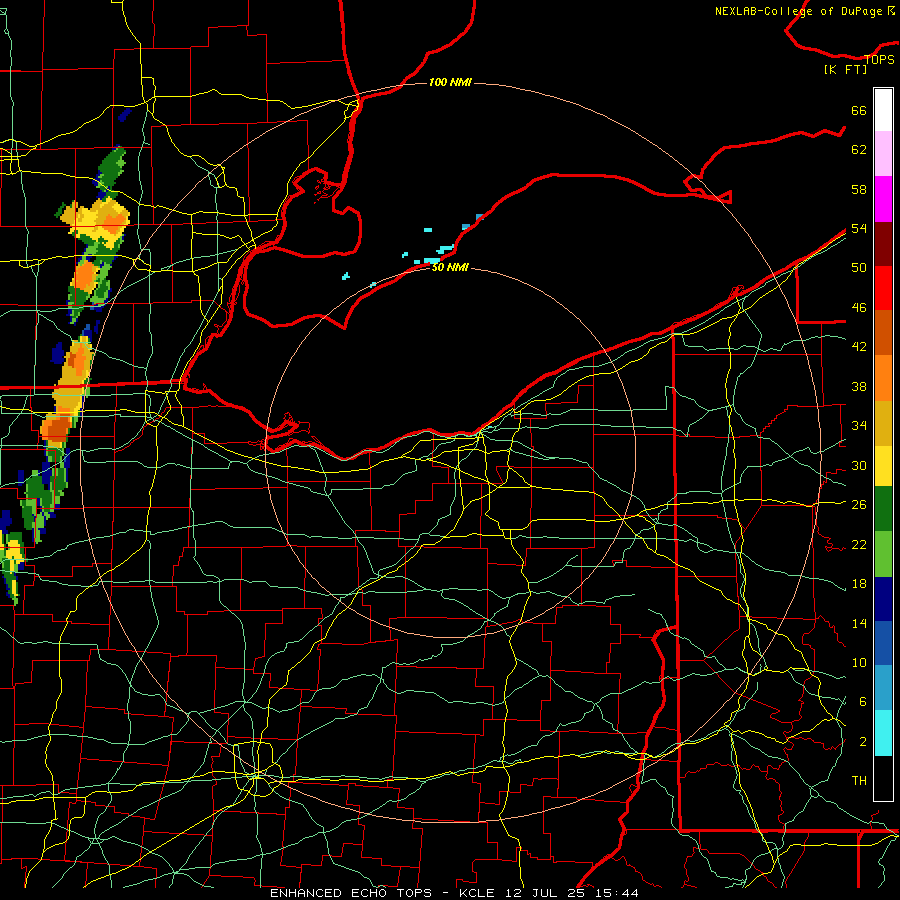Click the legend value 6
The height and width of the screenshot is (900, 900).
[x=862, y=702]
